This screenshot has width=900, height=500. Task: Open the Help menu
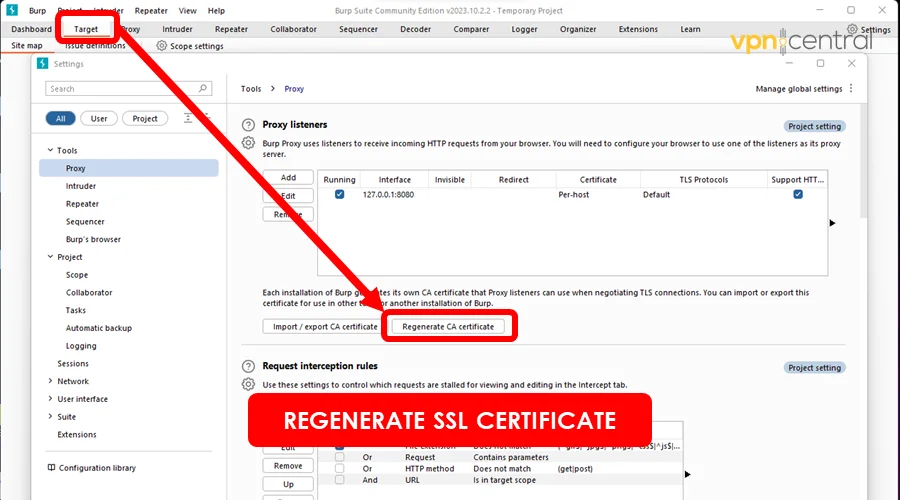click(x=216, y=10)
